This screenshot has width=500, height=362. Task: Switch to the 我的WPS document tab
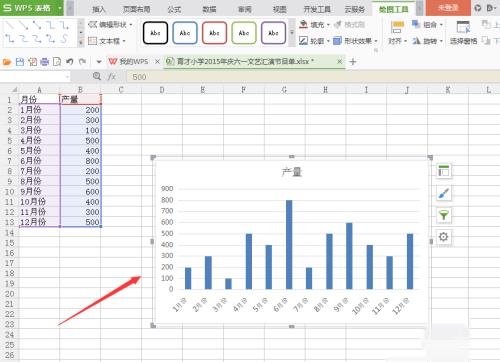[130, 62]
